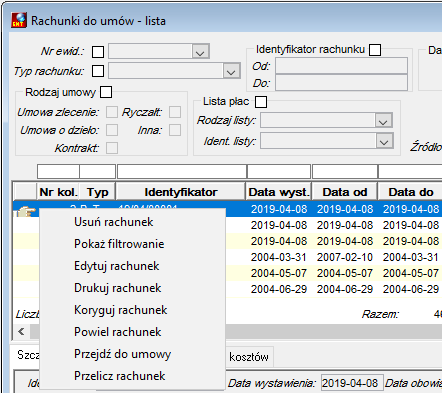Click the Identyfikator column filter field
The height and width of the screenshot is (393, 442).
[x=182, y=172]
